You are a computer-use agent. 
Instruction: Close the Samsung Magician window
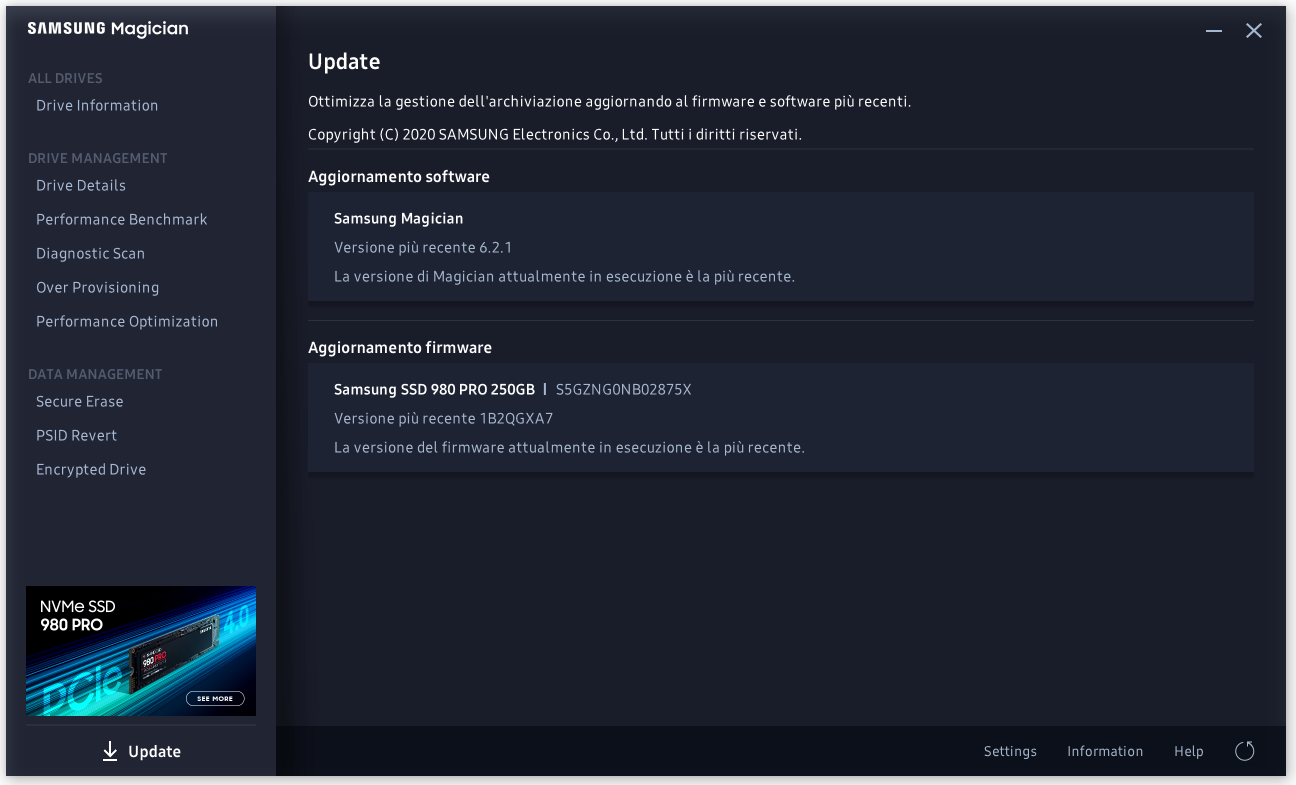1254,31
